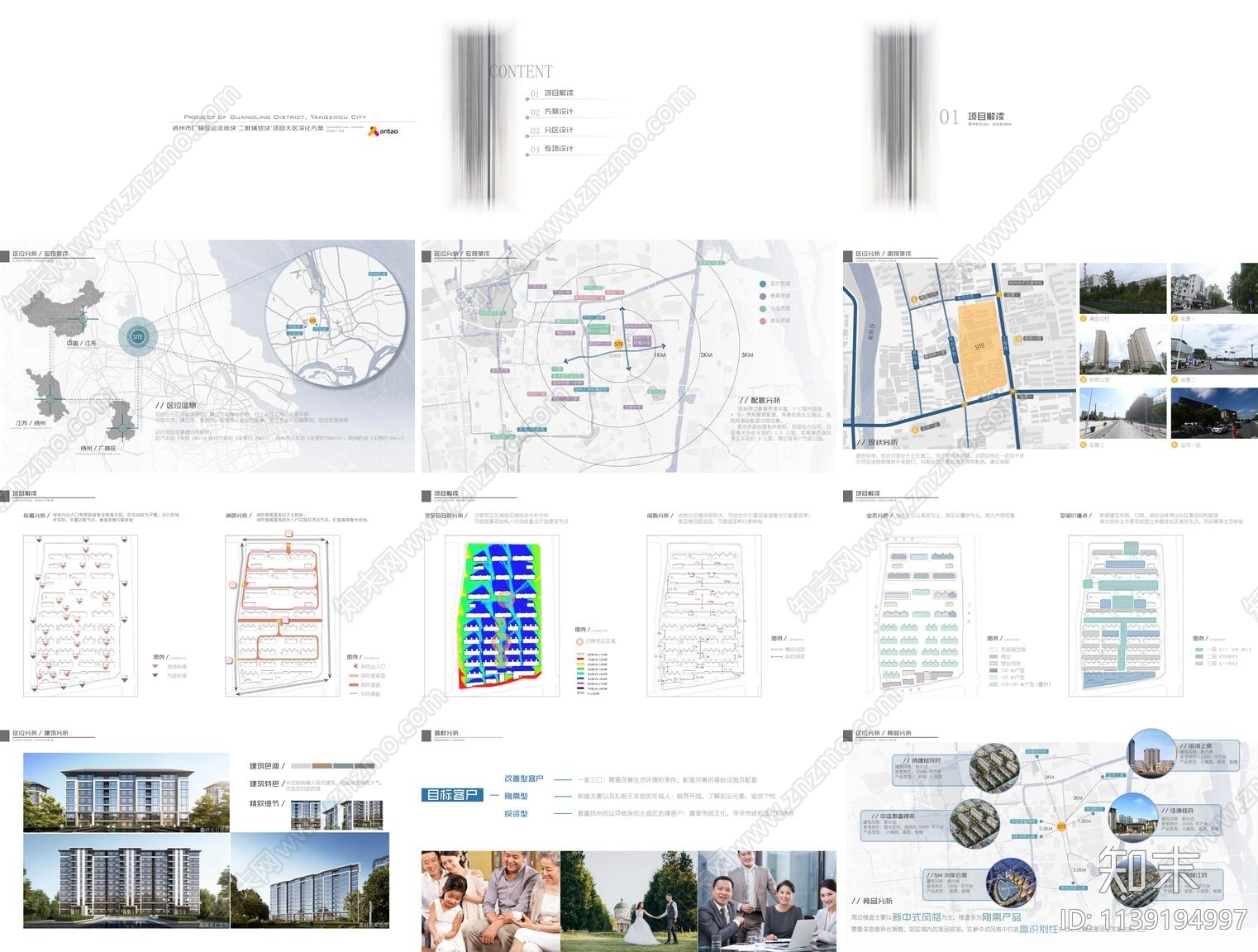Screen dimensions: 1258x952
Task: Click the '// 现状分析' heading
Action: 877,442
